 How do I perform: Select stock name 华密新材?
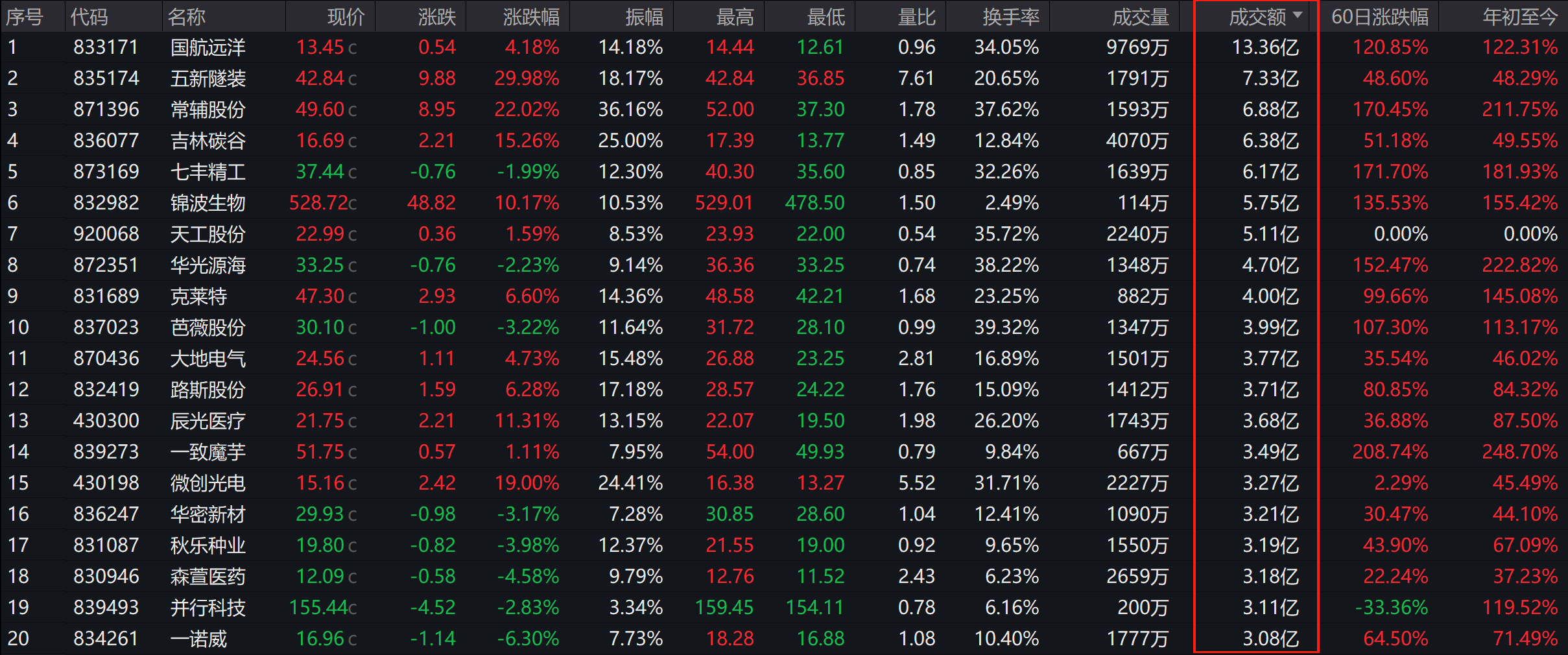click(x=208, y=514)
